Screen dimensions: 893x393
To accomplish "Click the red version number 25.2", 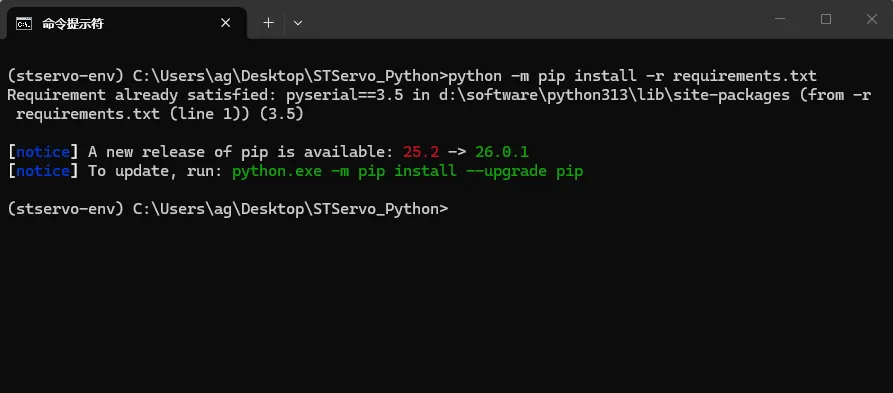I will [x=421, y=152].
